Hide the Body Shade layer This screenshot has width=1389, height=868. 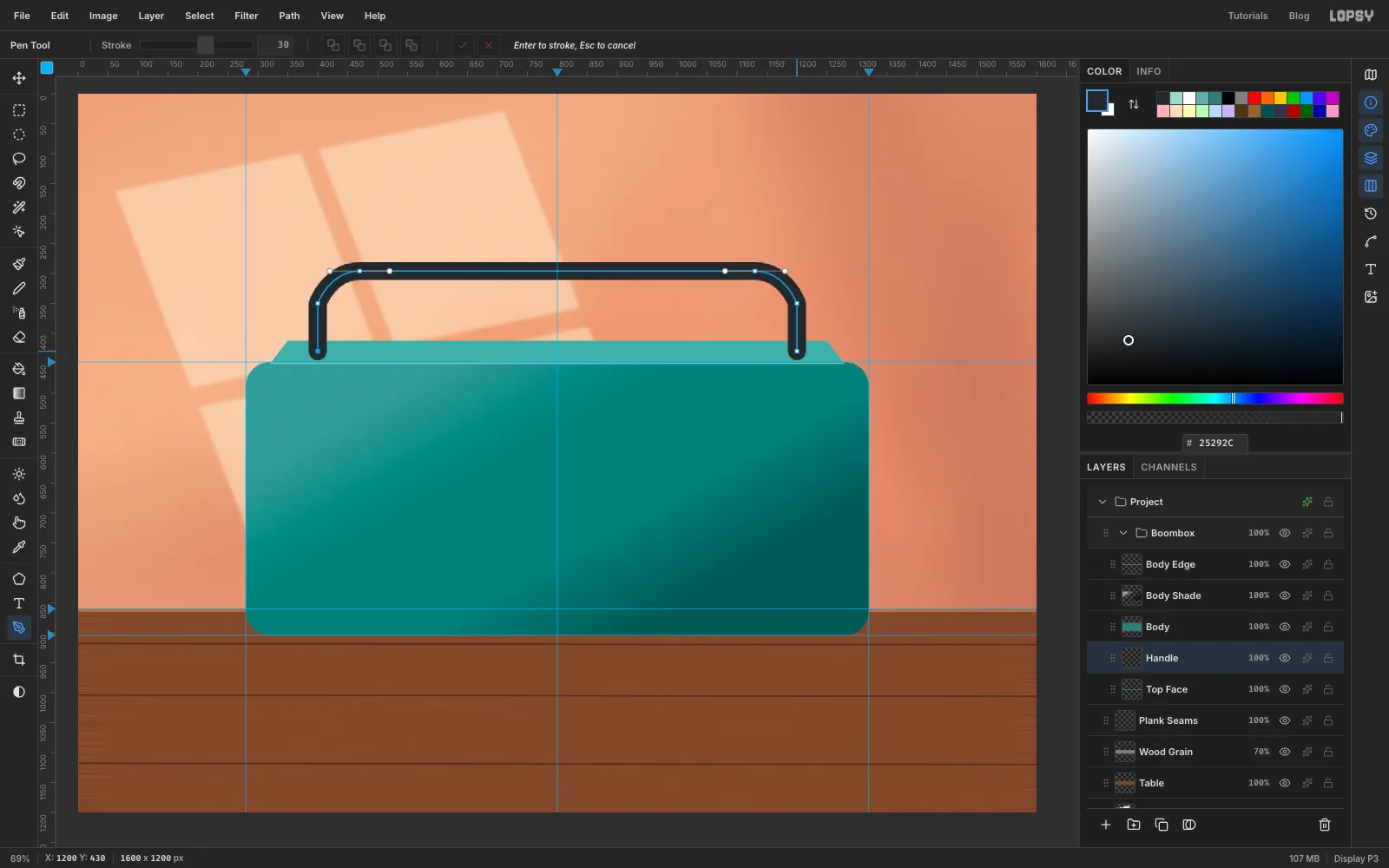point(1285,595)
